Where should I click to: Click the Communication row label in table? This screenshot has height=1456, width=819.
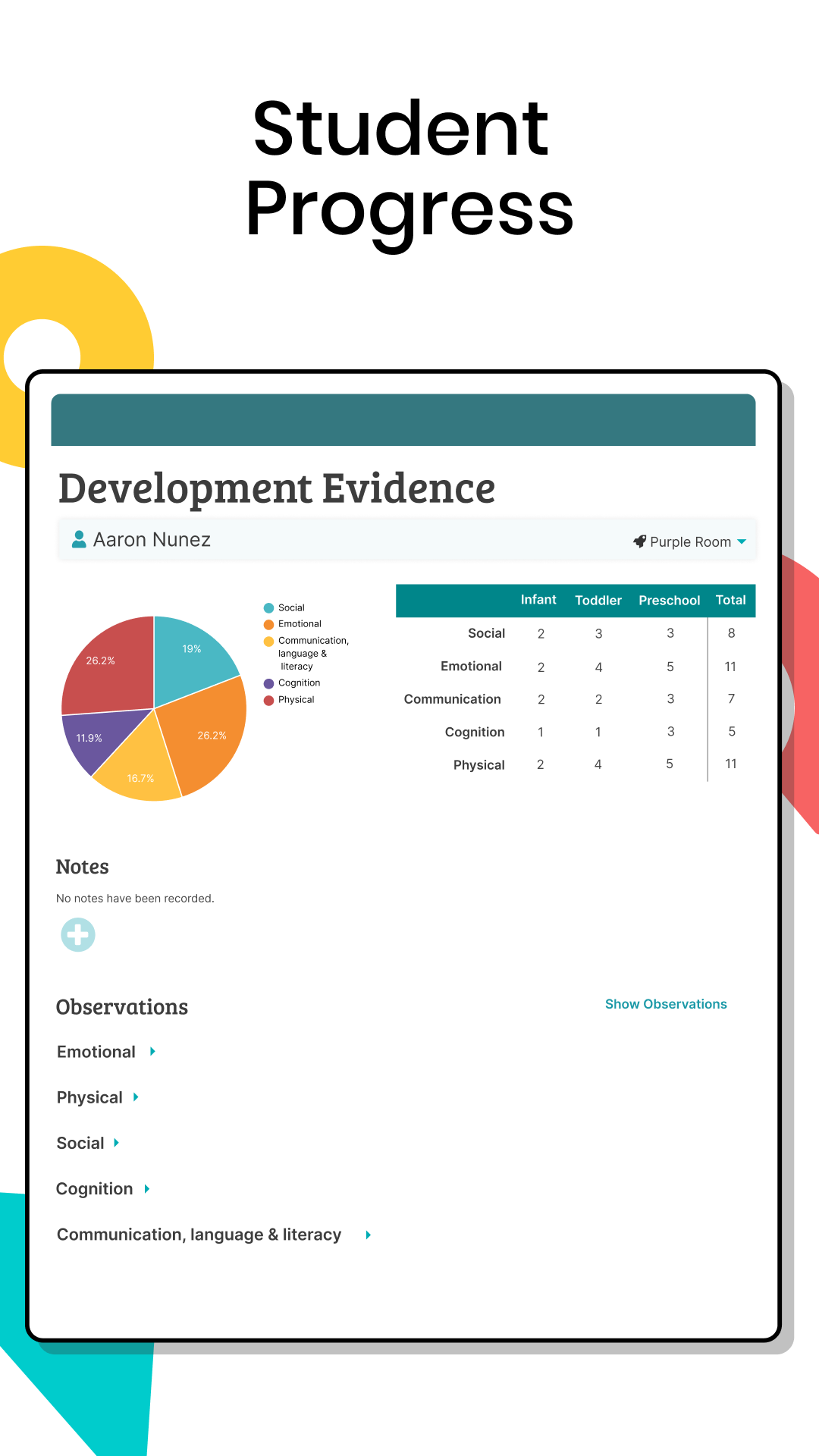click(x=452, y=699)
